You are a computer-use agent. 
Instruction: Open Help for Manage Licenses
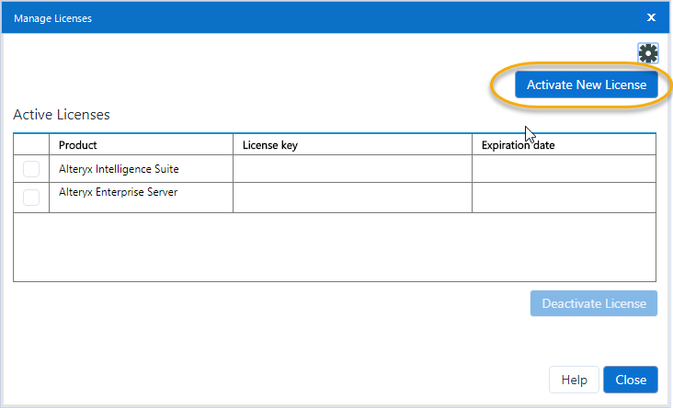point(574,380)
